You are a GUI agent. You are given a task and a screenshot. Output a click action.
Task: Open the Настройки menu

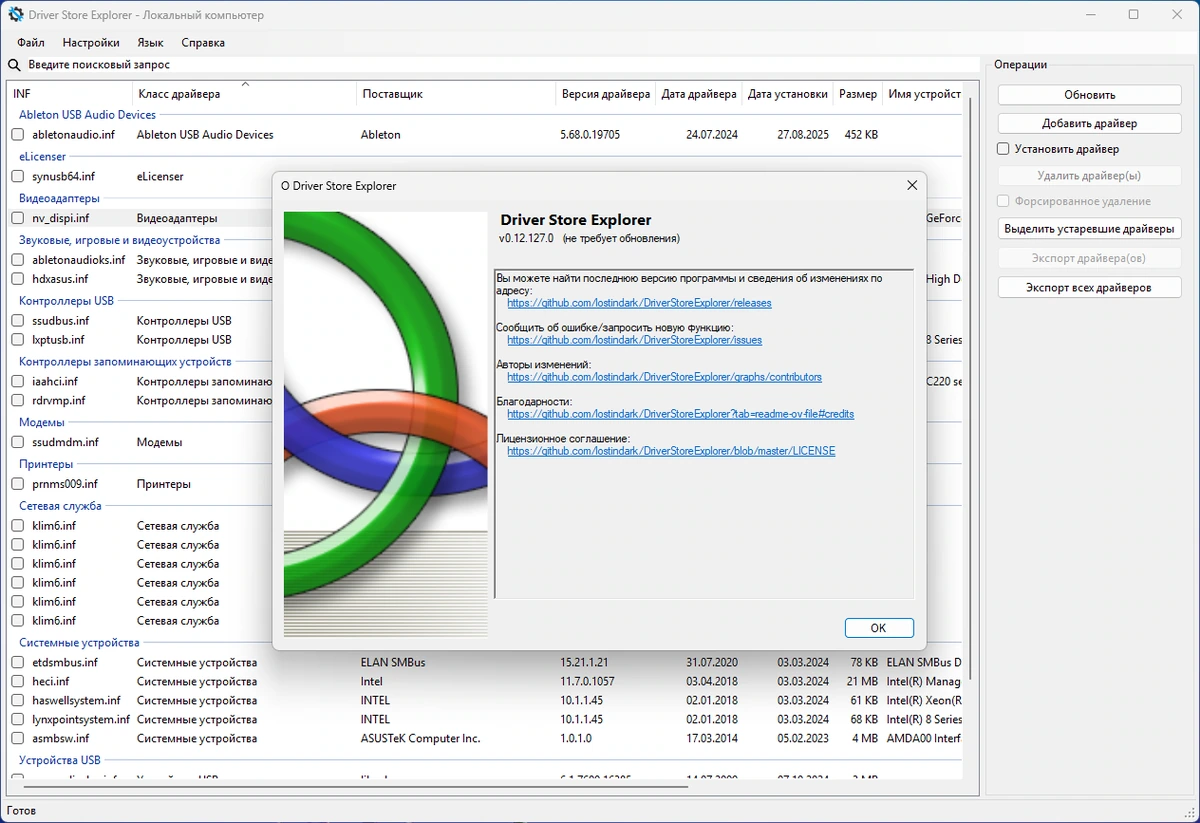point(91,43)
